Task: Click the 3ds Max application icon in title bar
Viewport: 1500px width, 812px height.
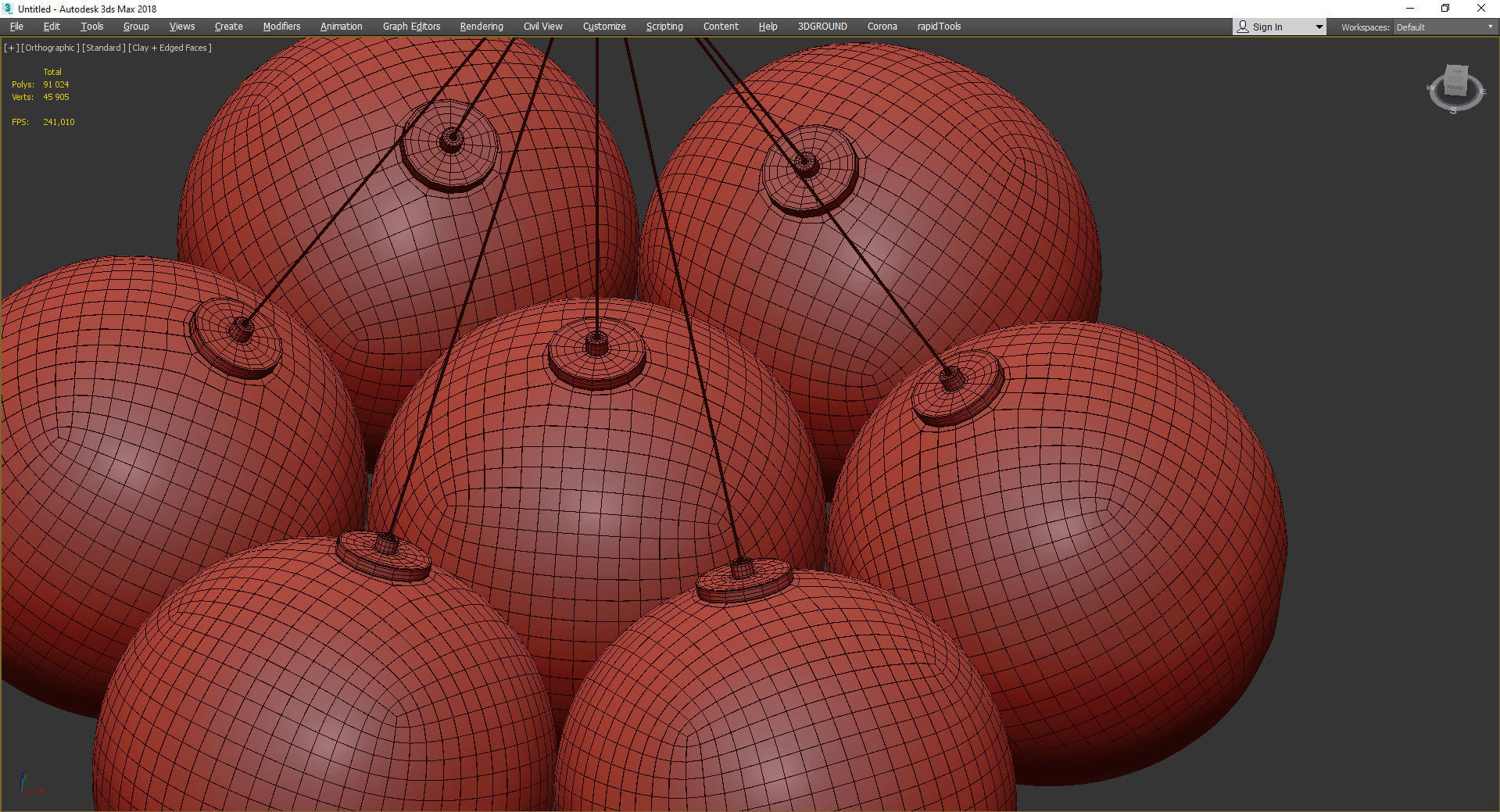Action: click(6, 9)
